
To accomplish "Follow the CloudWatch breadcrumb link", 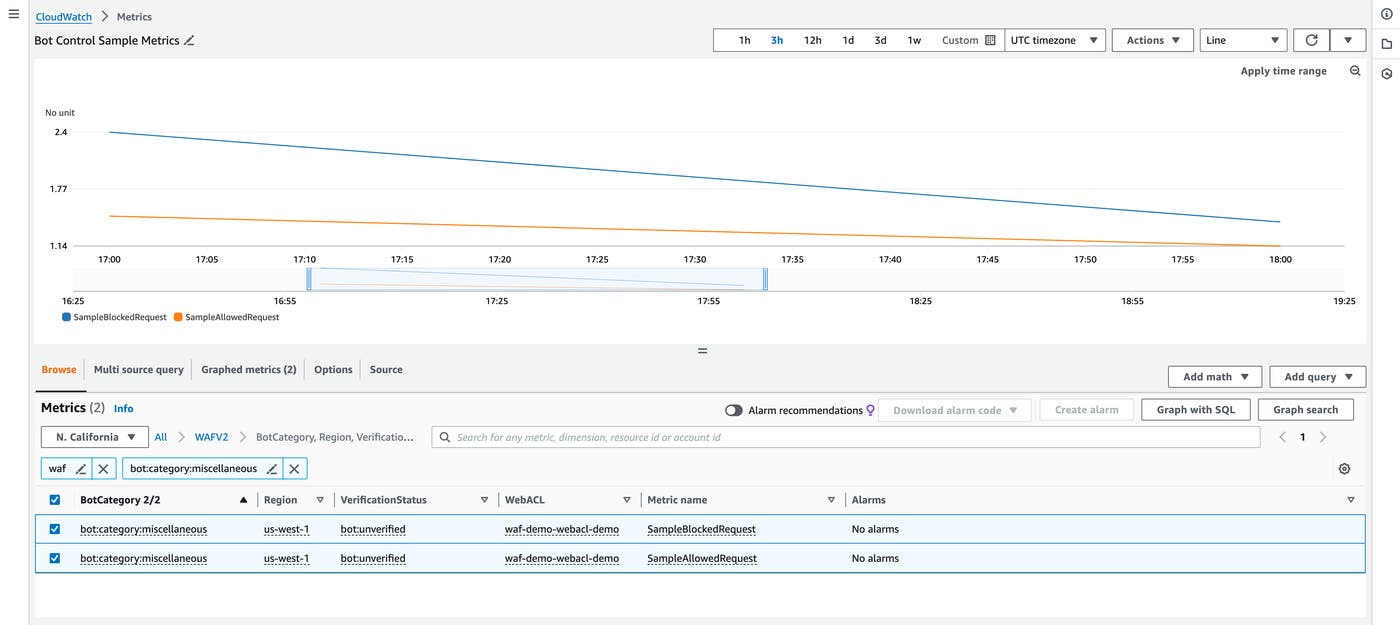I will (63, 16).
